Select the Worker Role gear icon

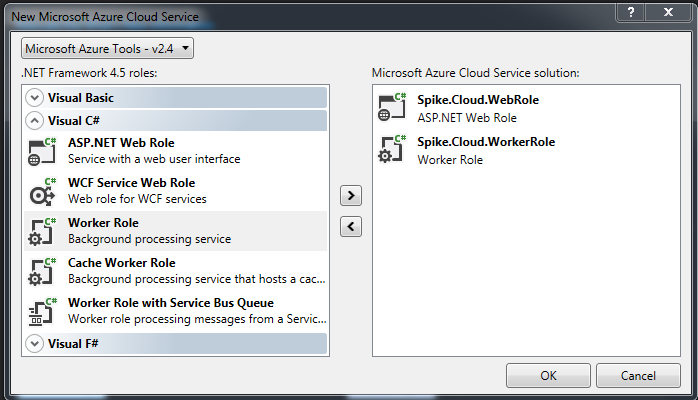42,231
